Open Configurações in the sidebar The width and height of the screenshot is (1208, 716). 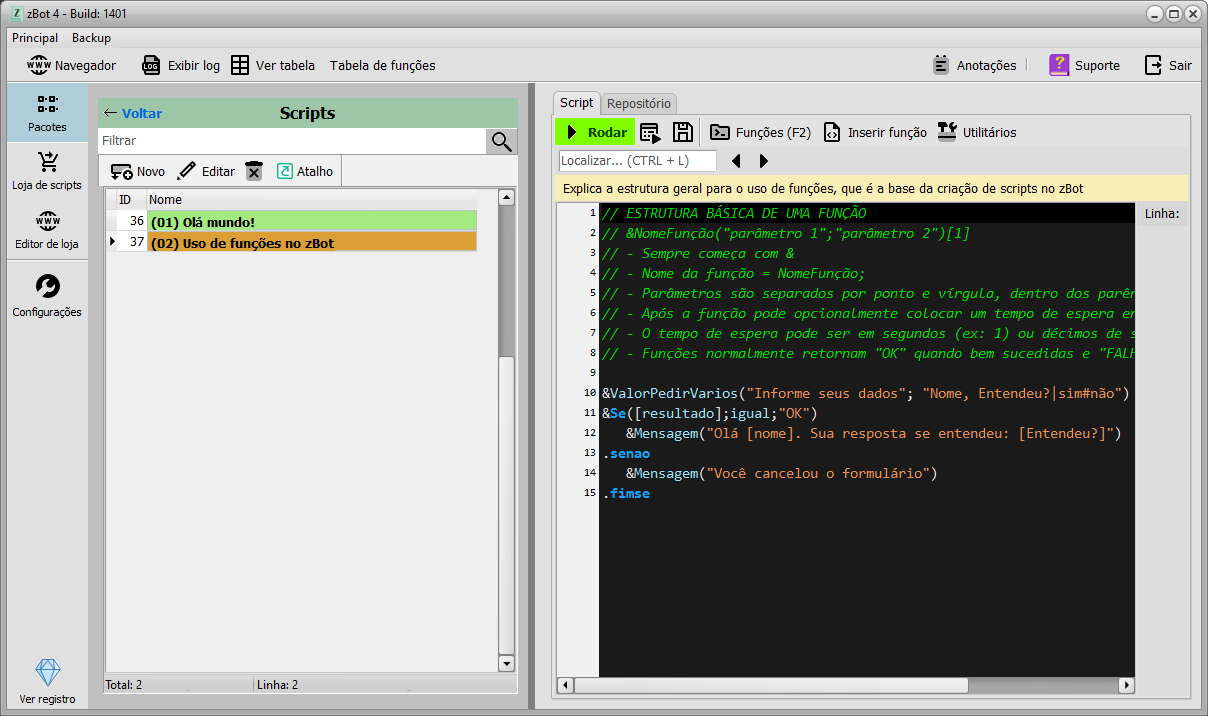[x=47, y=297]
